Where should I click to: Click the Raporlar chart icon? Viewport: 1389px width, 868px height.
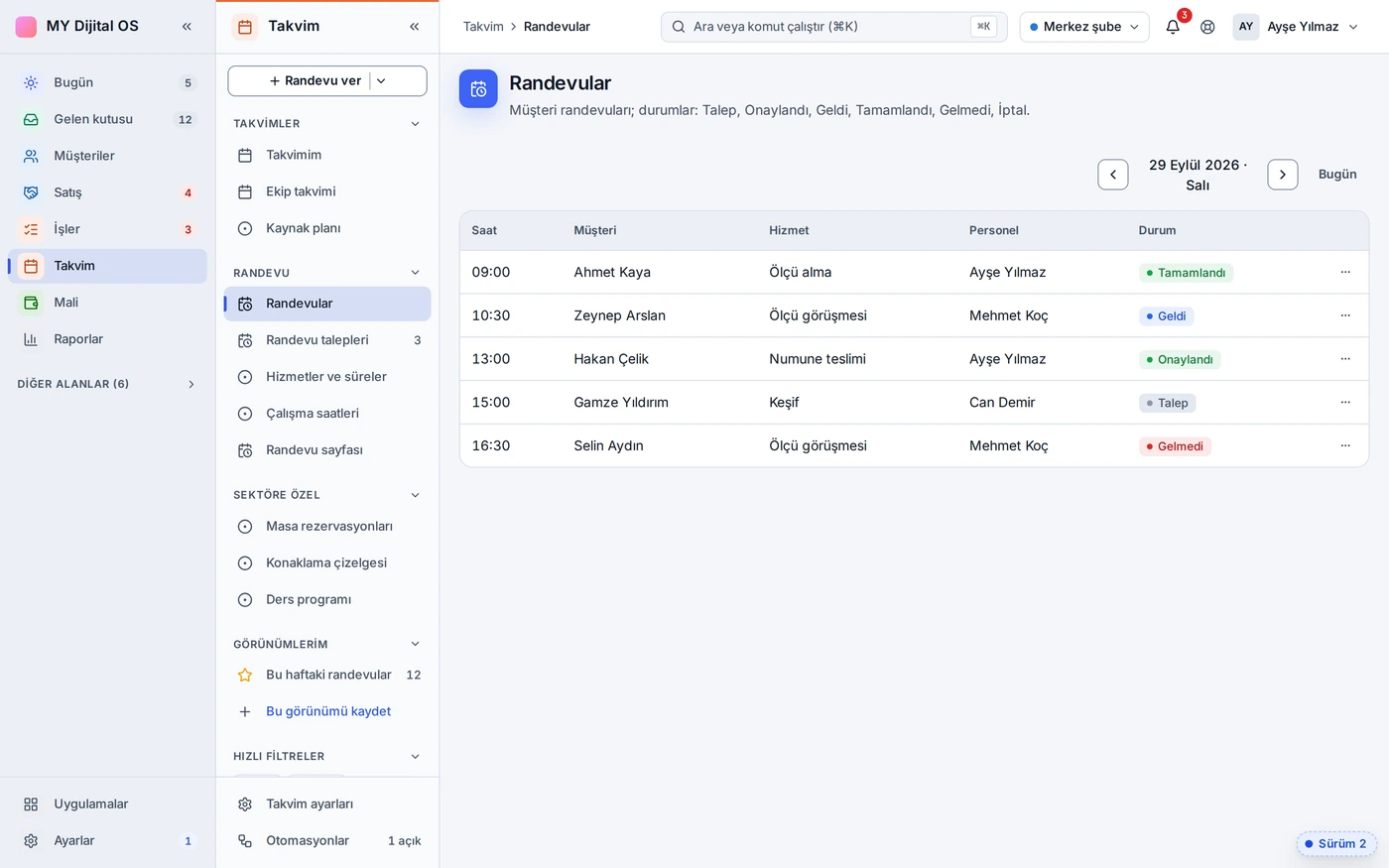31,339
